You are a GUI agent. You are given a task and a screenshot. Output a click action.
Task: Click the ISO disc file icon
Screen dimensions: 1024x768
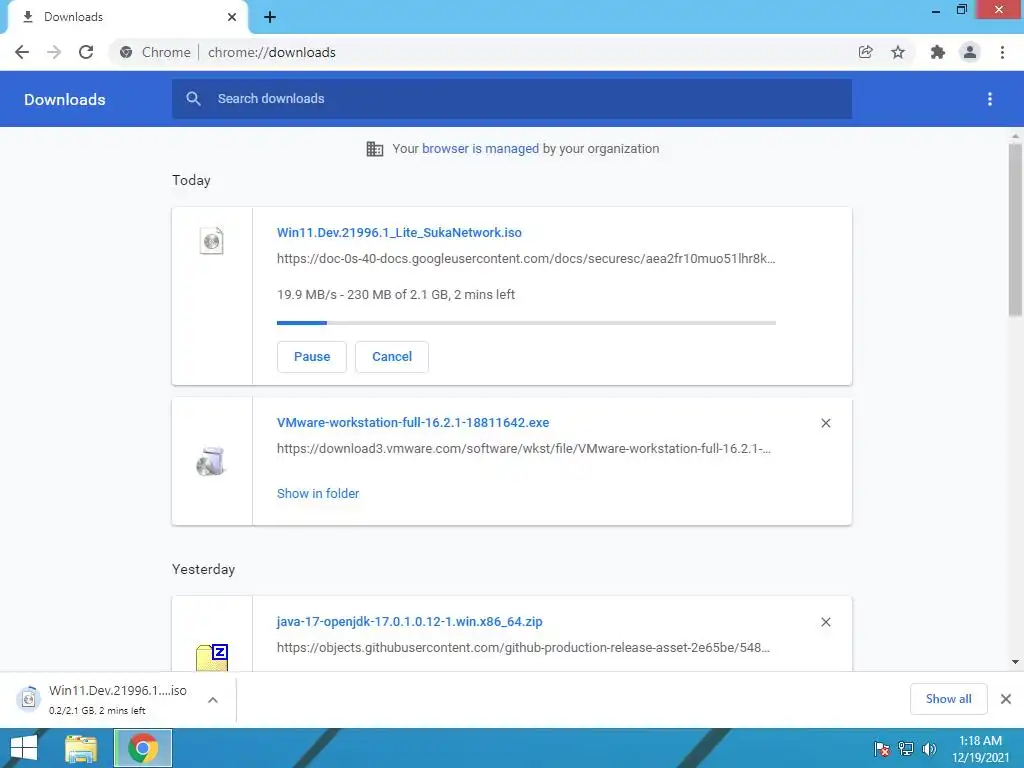(212, 241)
